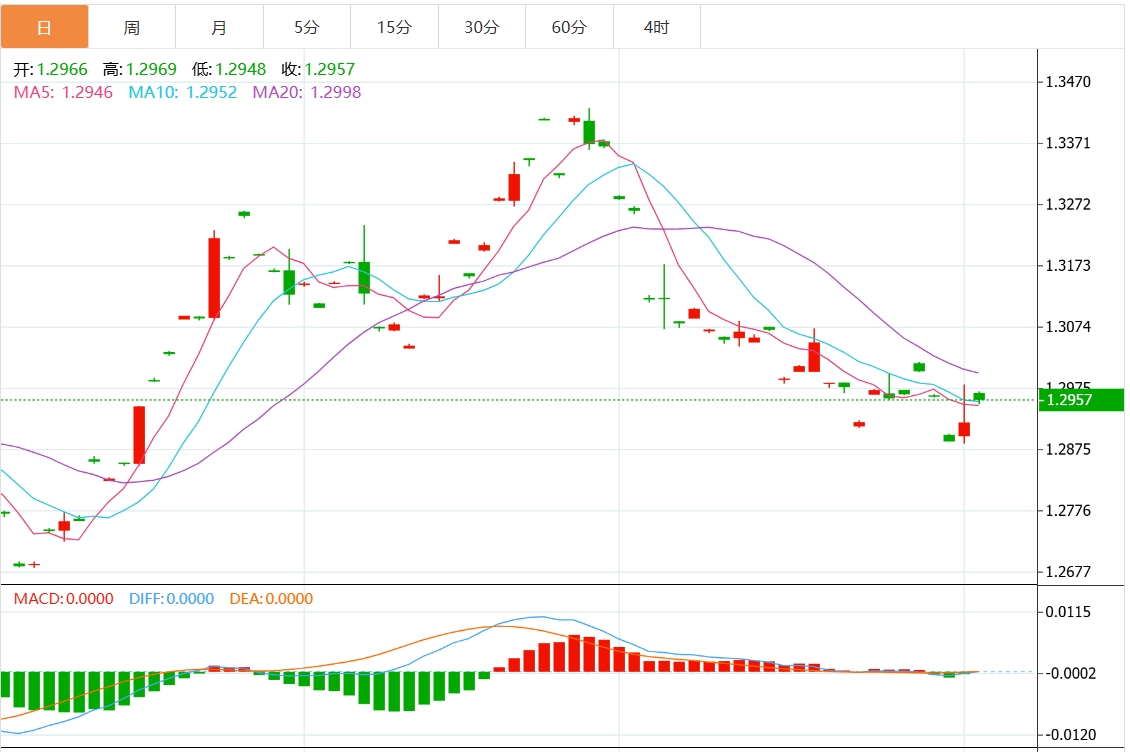Select the 周 weekly timeframe tab
The width and height of the screenshot is (1130, 752).
pyautogui.click(x=132, y=27)
